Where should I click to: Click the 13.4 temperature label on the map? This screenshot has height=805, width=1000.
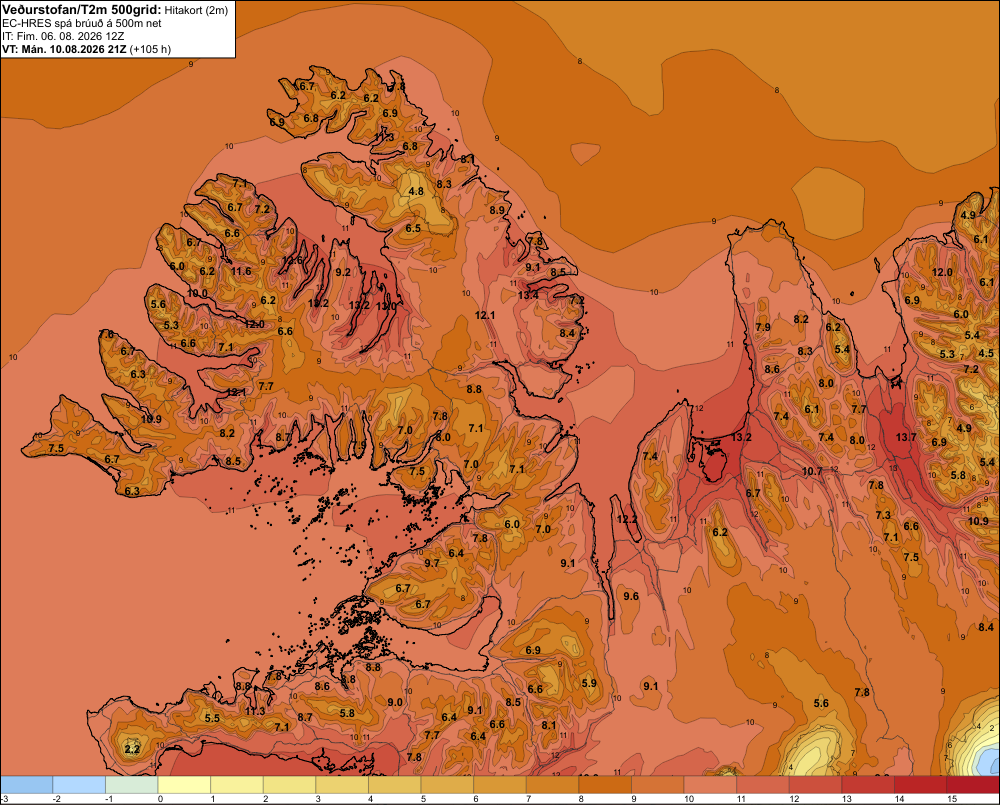click(x=527, y=295)
